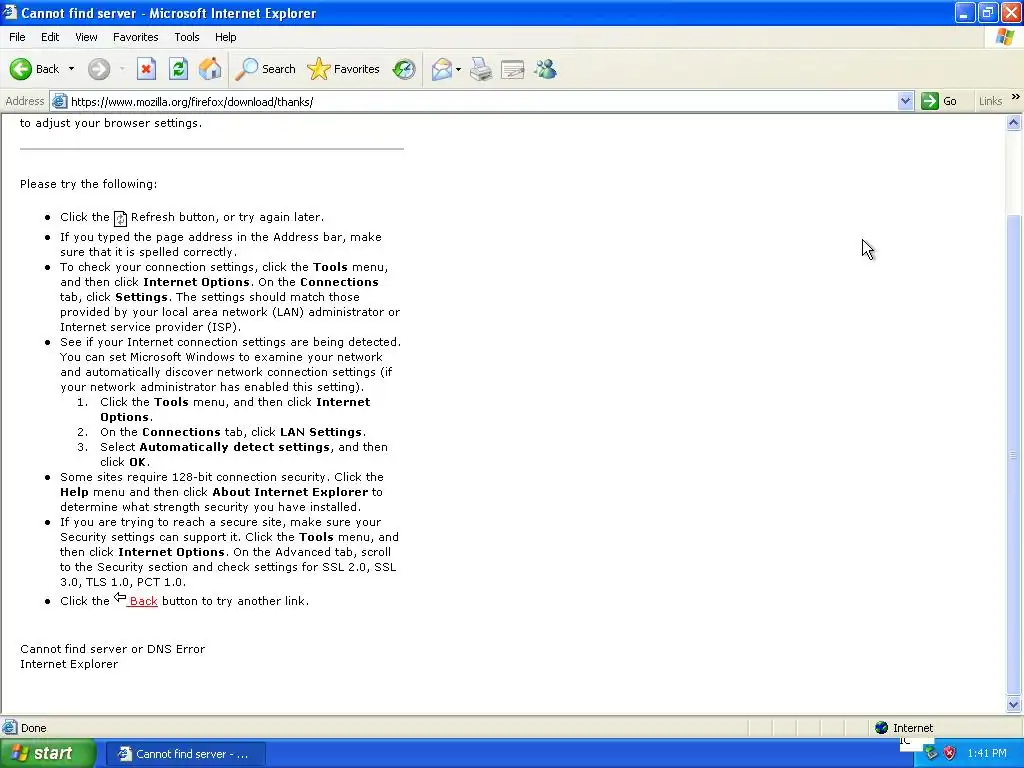The width and height of the screenshot is (1024, 768).
Task: Click the Refresh icon in page text
Action: 120,218
